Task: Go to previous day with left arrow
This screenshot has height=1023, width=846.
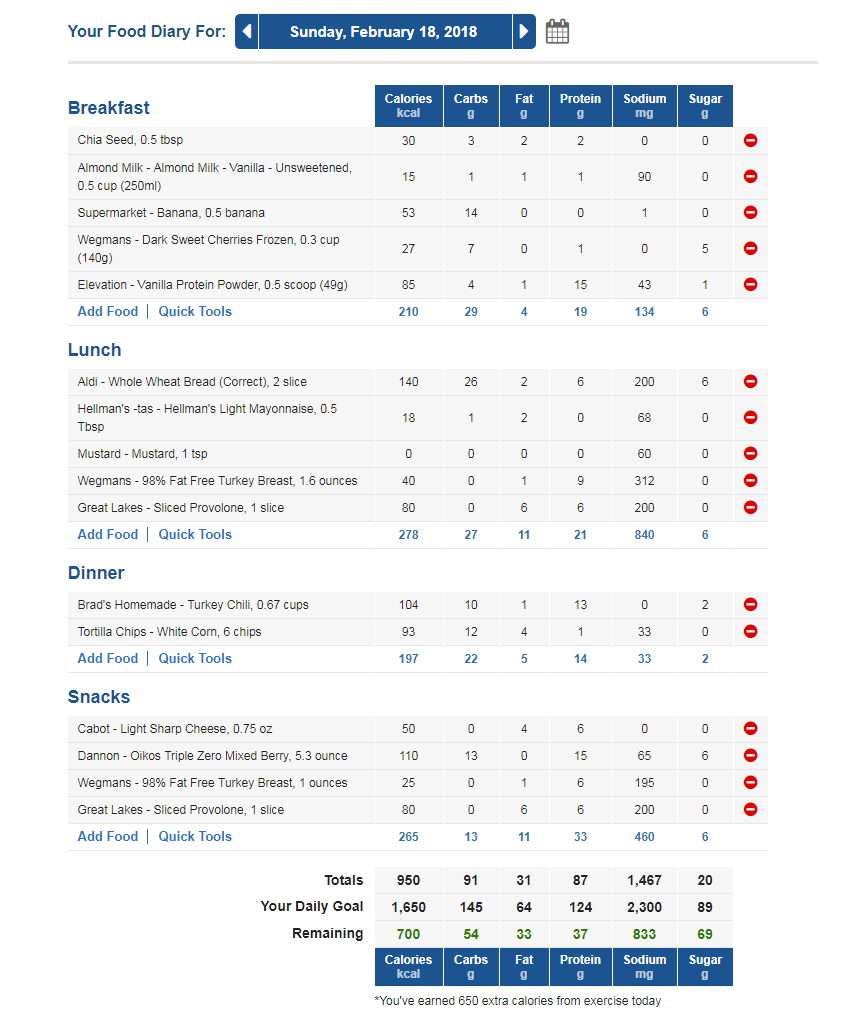Action: 247,31
